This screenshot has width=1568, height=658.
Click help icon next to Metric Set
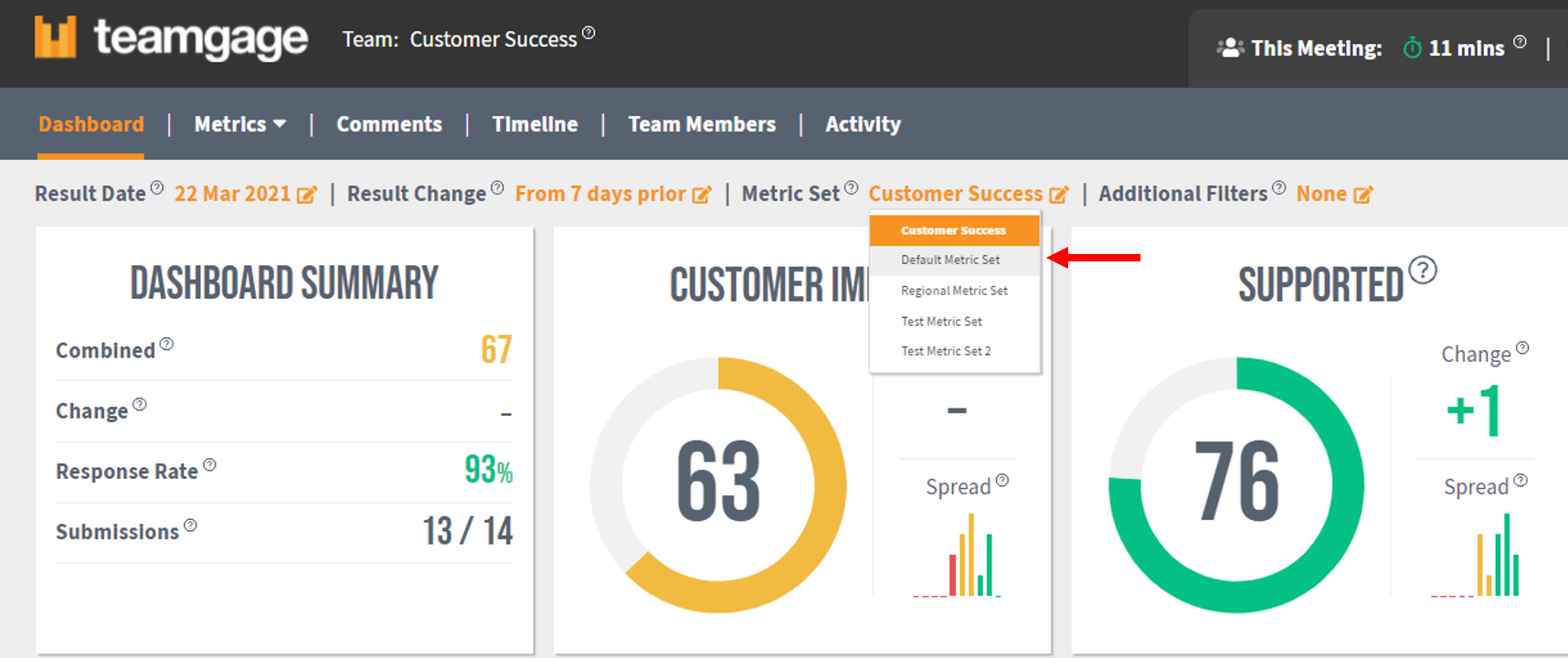click(851, 187)
